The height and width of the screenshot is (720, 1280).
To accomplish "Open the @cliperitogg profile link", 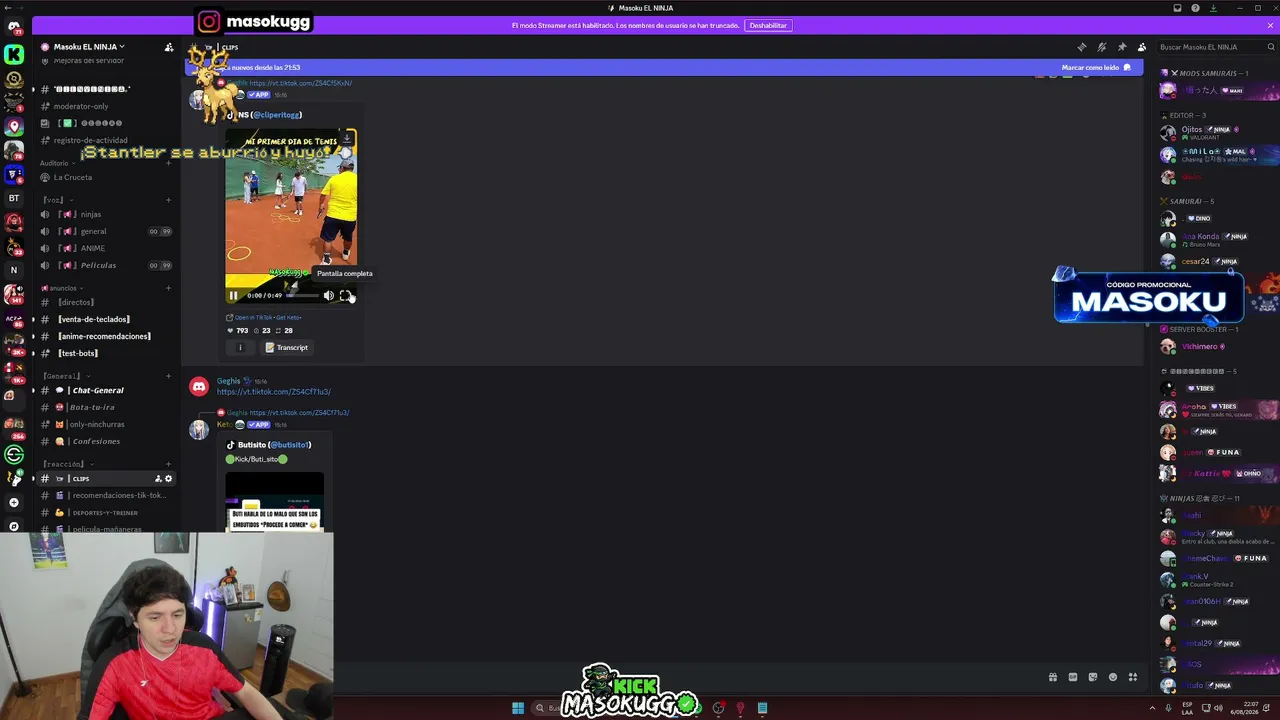I will pos(277,115).
